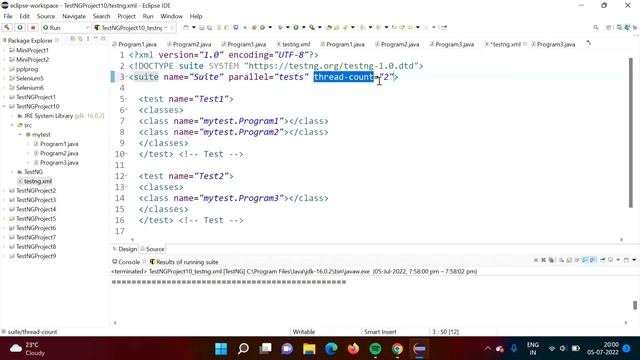This screenshot has width=640, height=360.
Task: Click the External Tools toolbar icon
Action: pos(312,27)
